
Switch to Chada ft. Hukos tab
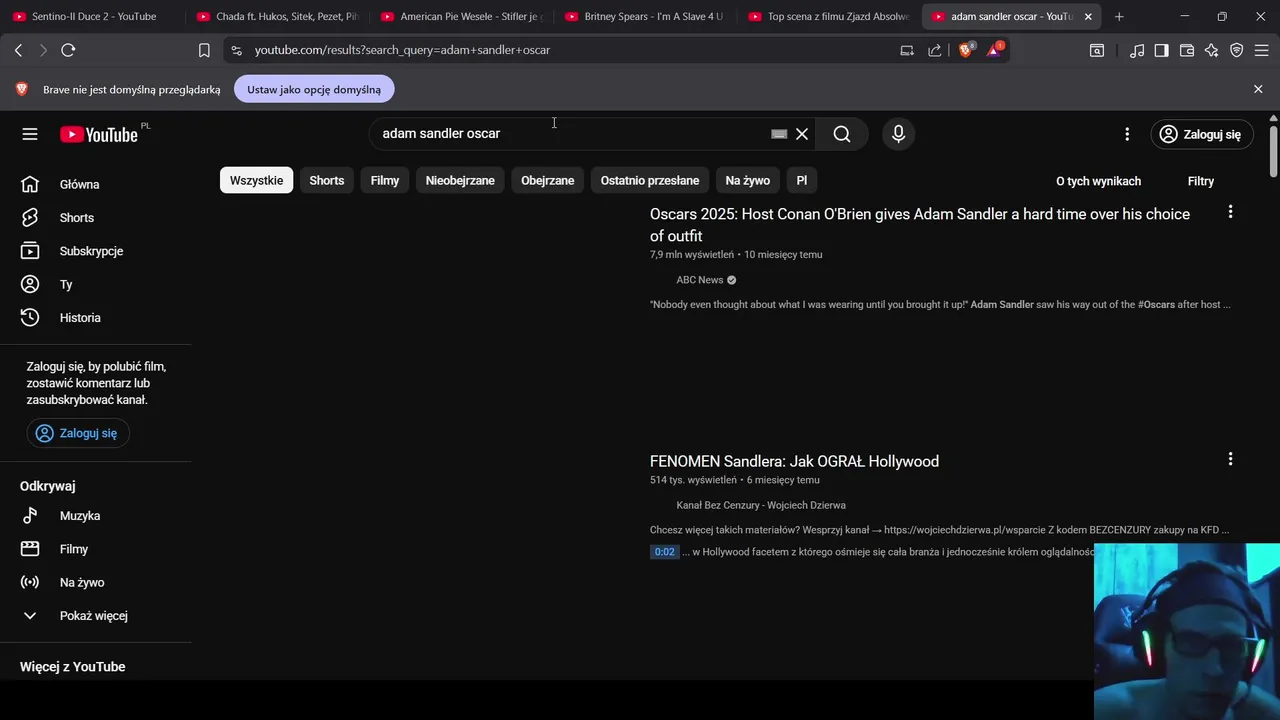pos(277,16)
